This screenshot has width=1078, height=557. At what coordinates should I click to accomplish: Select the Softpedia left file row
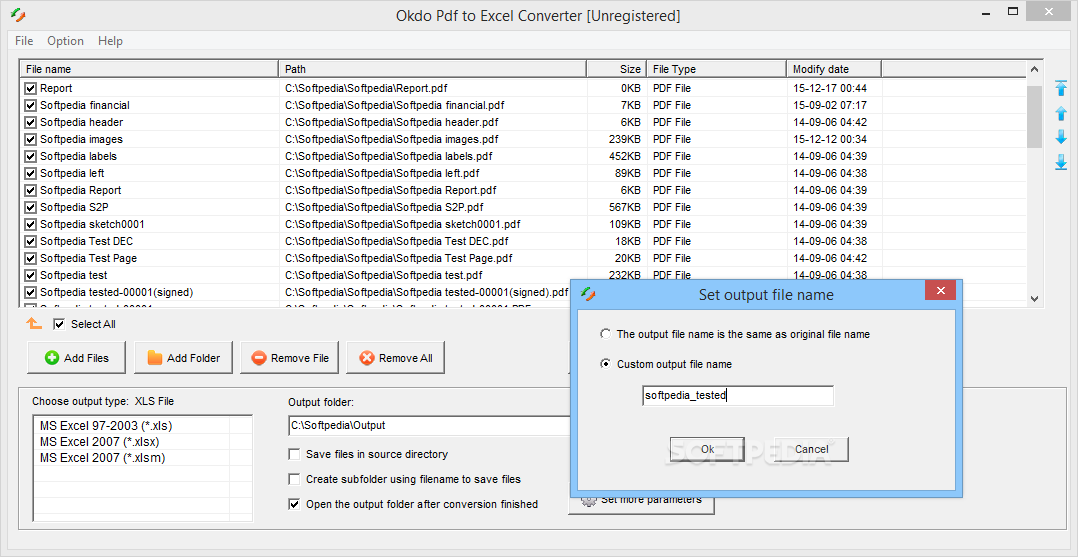point(523,173)
